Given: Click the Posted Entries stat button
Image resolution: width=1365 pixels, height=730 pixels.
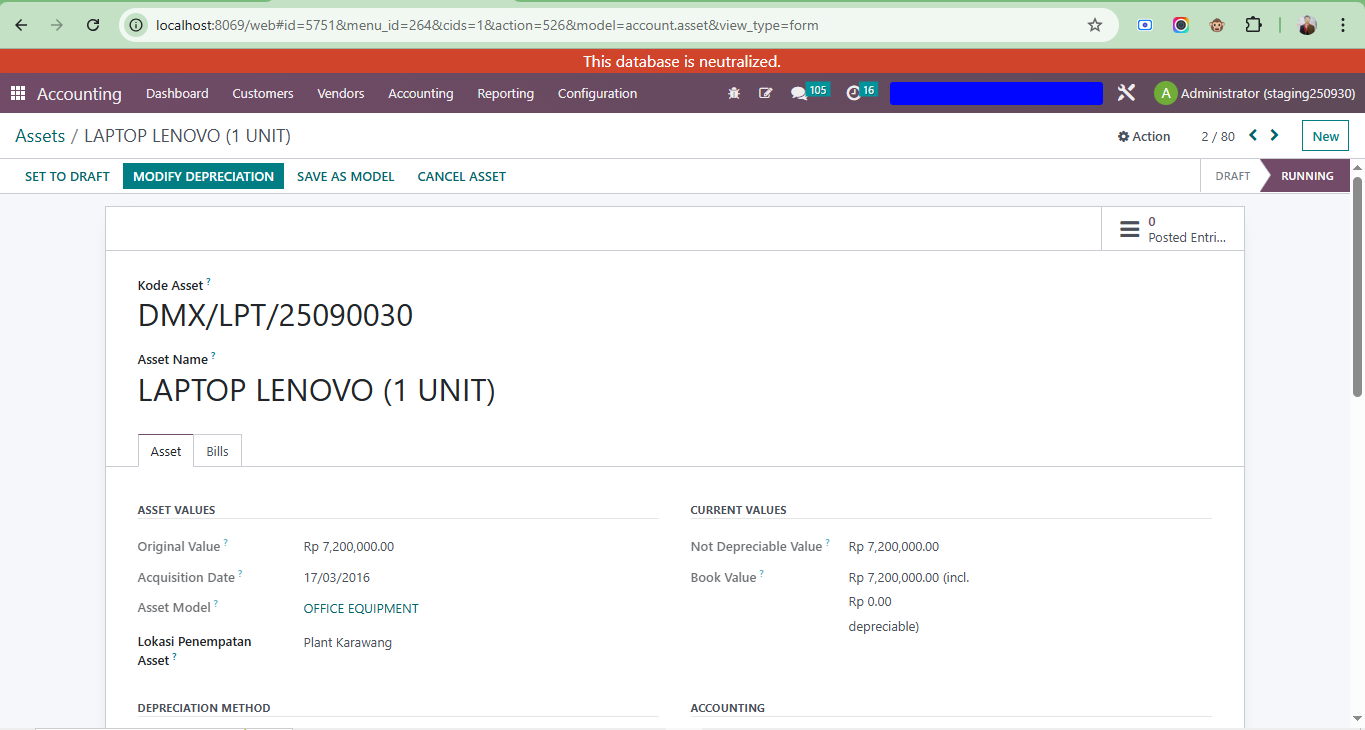Looking at the screenshot, I should tap(1173, 229).
